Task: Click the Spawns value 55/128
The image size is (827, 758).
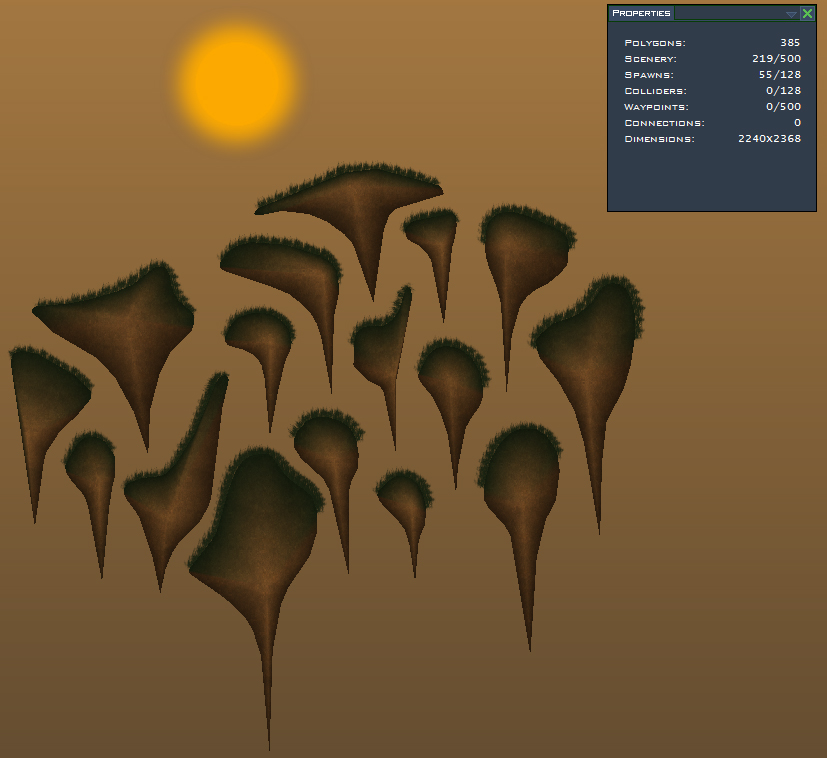Action: 781,75
